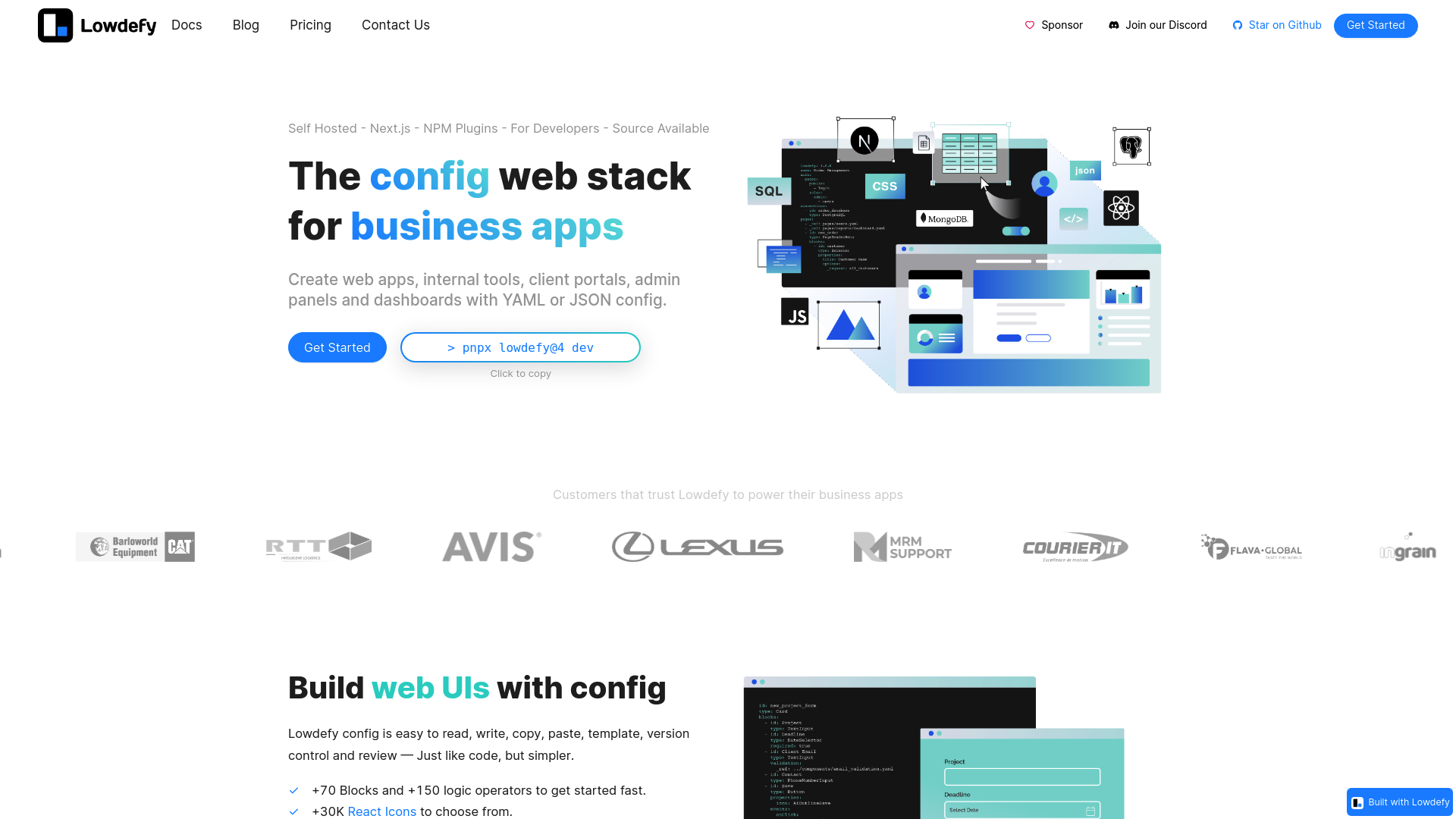This screenshot has height=819, width=1456.
Task: Click the Discord icon in navigation
Action: pyautogui.click(x=1114, y=25)
